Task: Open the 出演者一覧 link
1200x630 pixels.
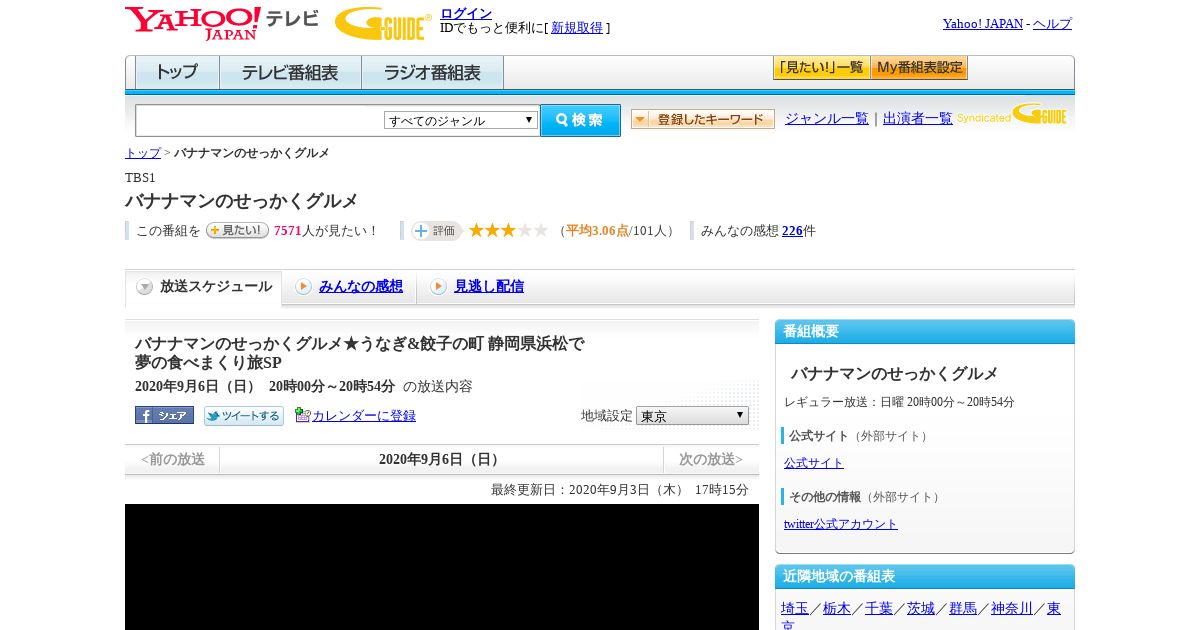Action: pos(918,118)
